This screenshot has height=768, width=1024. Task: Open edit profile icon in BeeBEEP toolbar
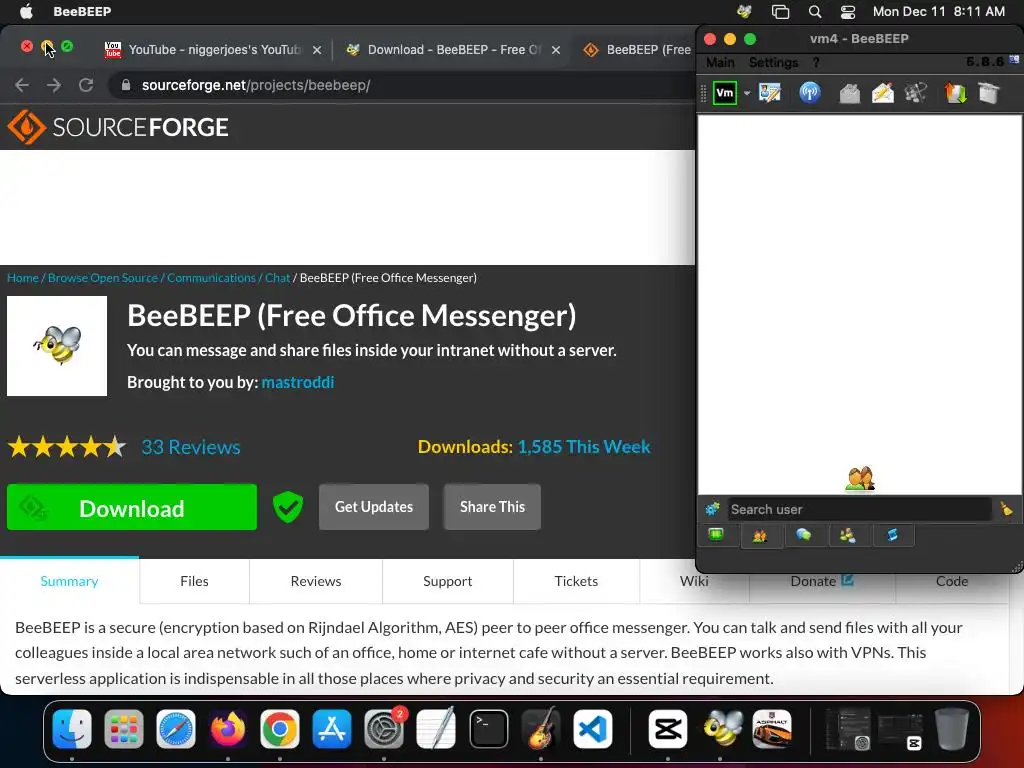(770, 93)
